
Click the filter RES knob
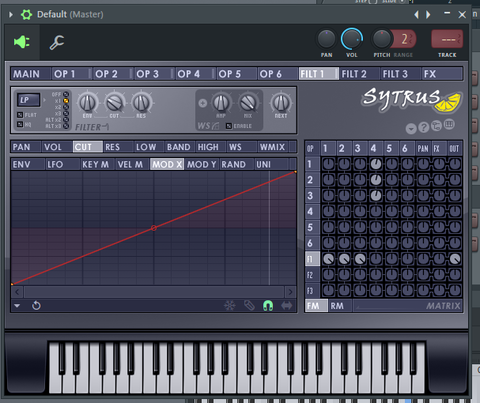point(141,103)
